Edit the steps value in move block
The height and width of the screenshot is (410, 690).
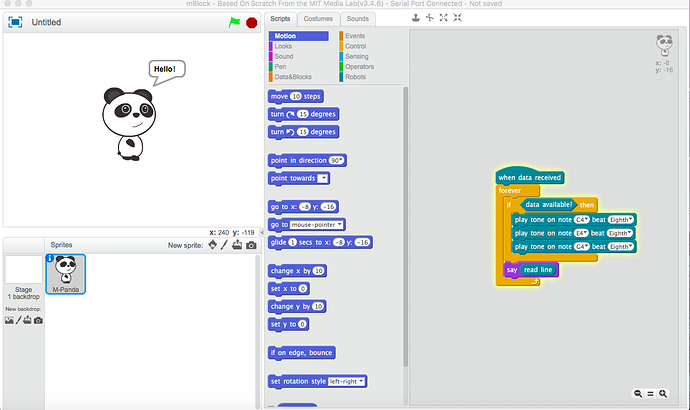[296, 96]
